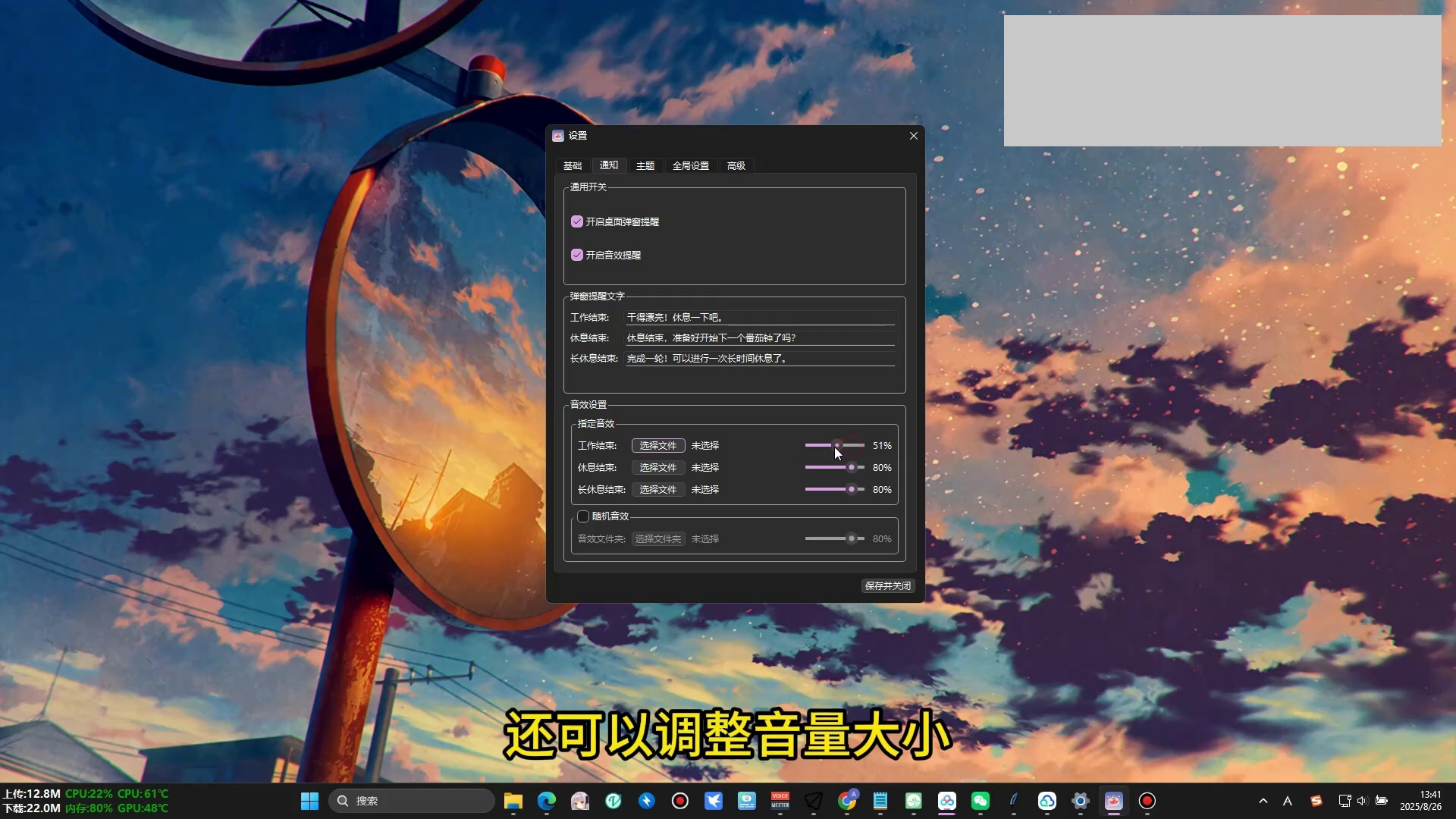
Task: Uncheck the 开启音效提醒 checkbox
Action: click(577, 255)
